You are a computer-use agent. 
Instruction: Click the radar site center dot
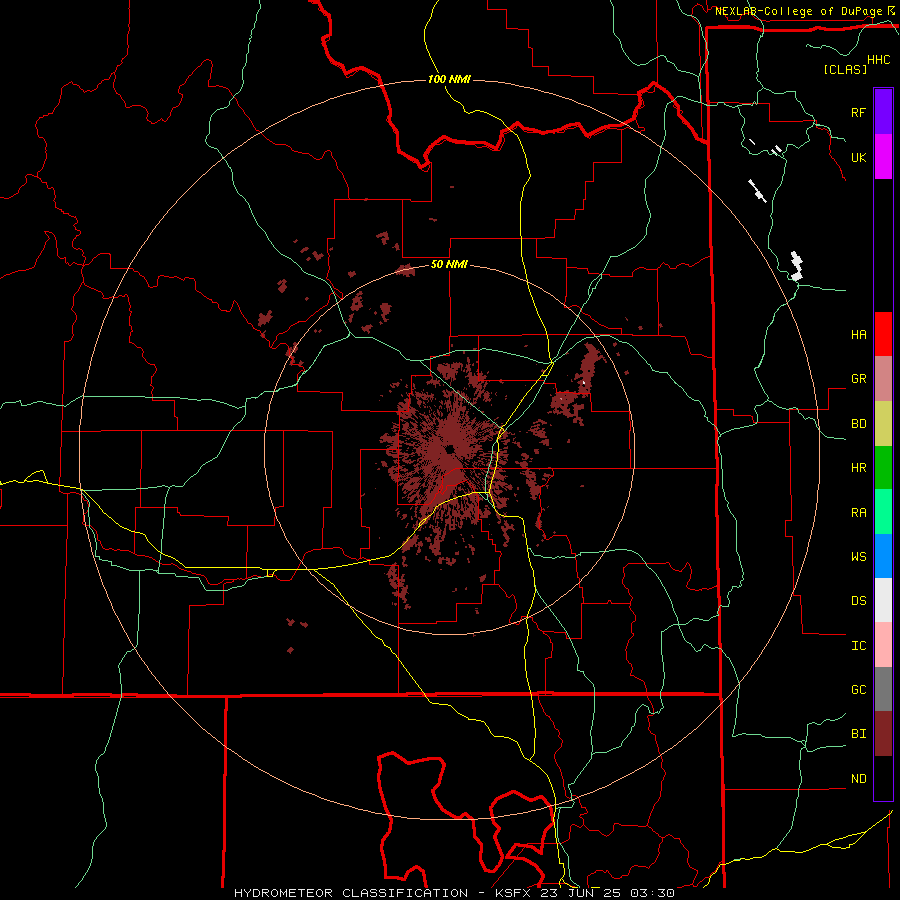coord(449,449)
